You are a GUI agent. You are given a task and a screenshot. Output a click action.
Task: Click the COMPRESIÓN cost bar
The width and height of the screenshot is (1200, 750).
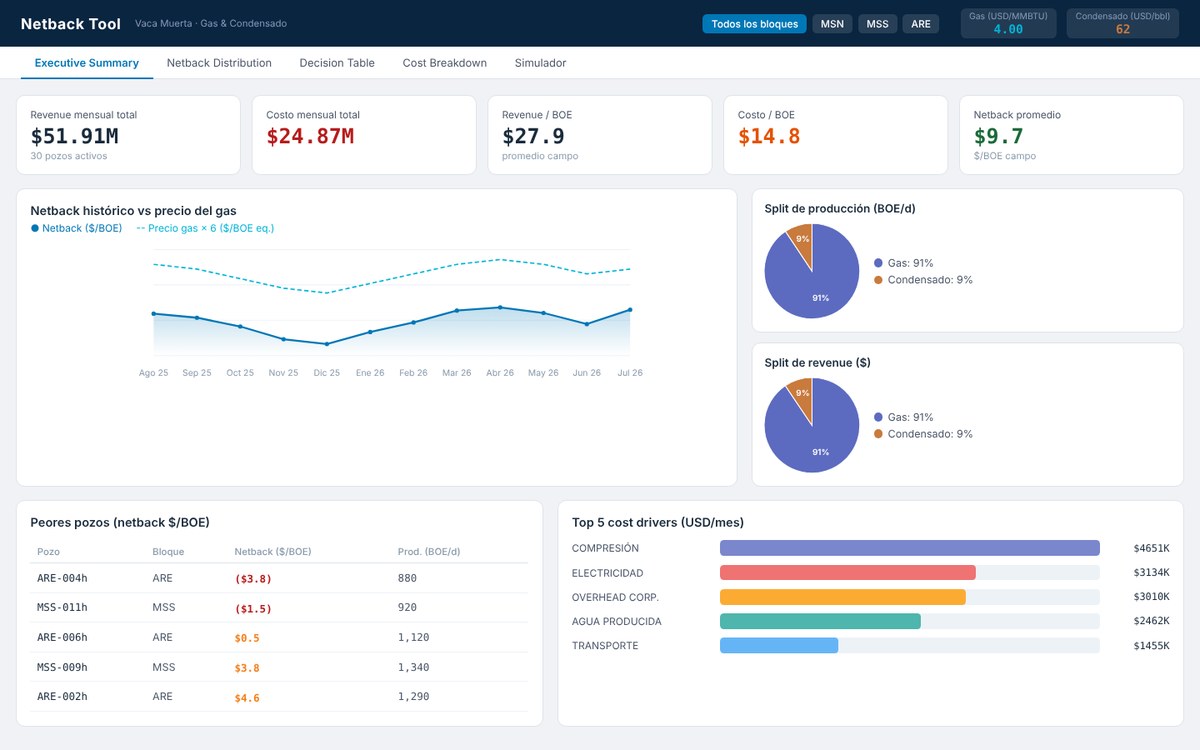(910, 548)
